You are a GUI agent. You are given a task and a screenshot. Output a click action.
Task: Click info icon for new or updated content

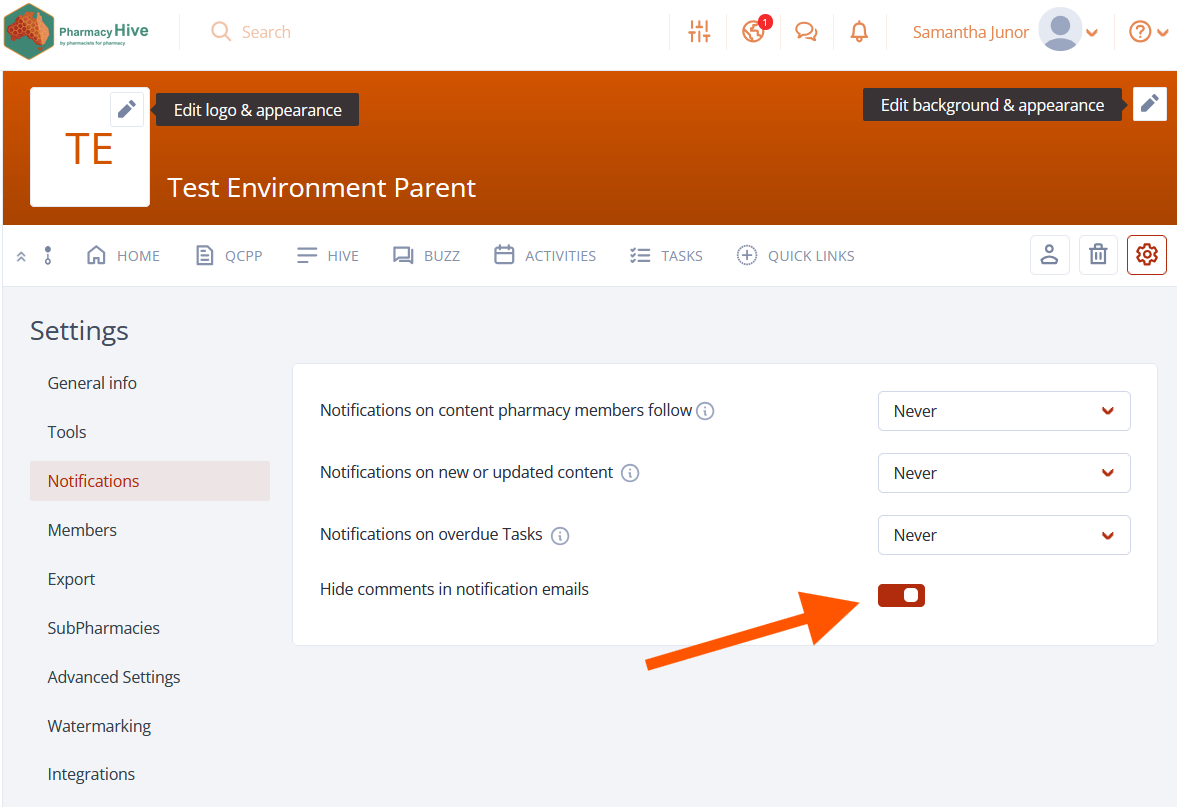point(630,473)
